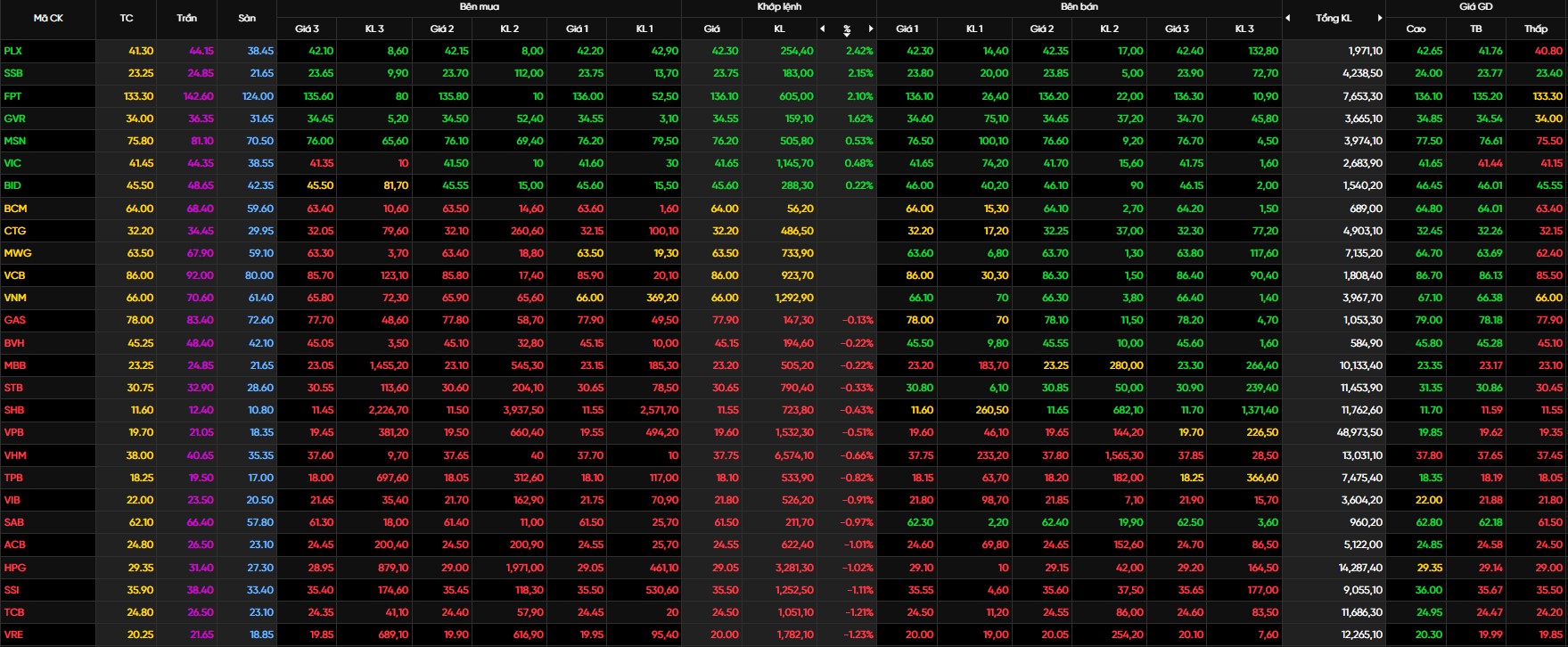
Task: Select the Khớp lệnh group header
Action: click(779, 6)
